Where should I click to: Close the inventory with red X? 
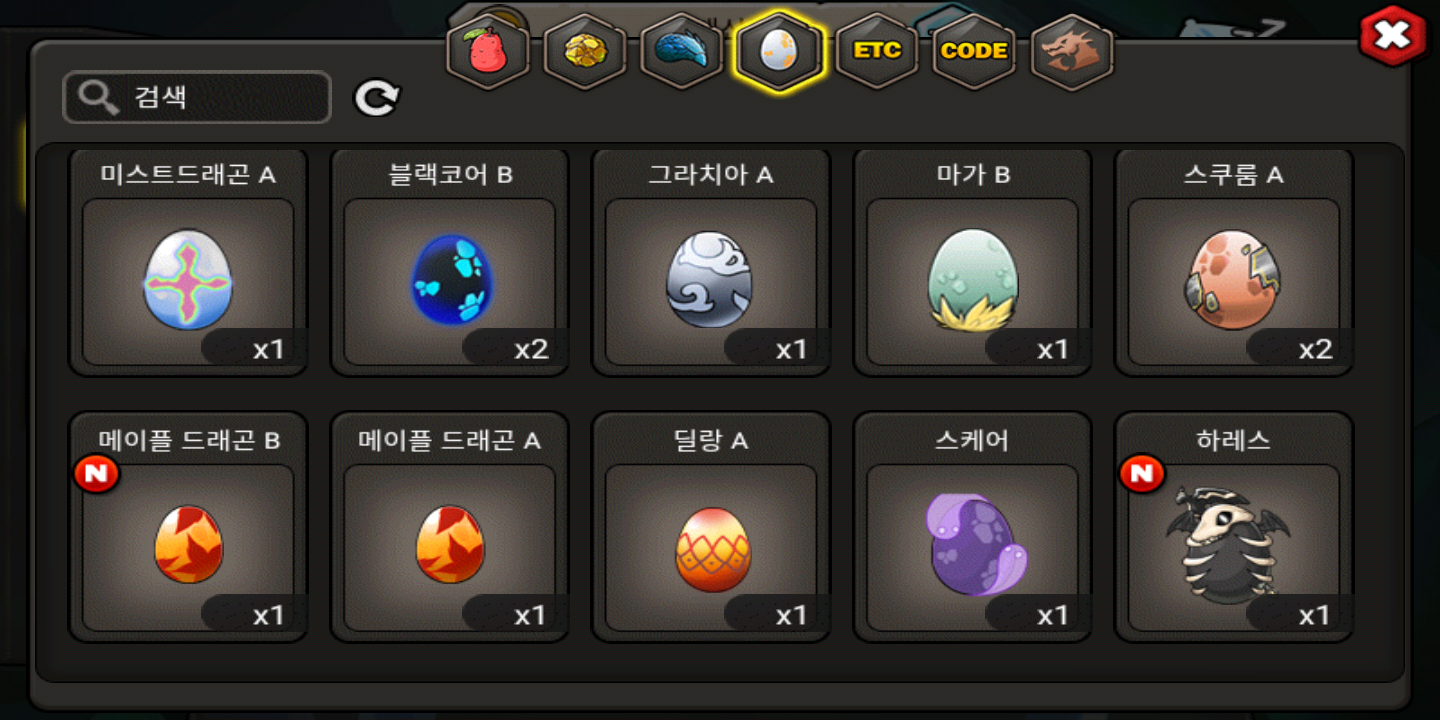1391,37
